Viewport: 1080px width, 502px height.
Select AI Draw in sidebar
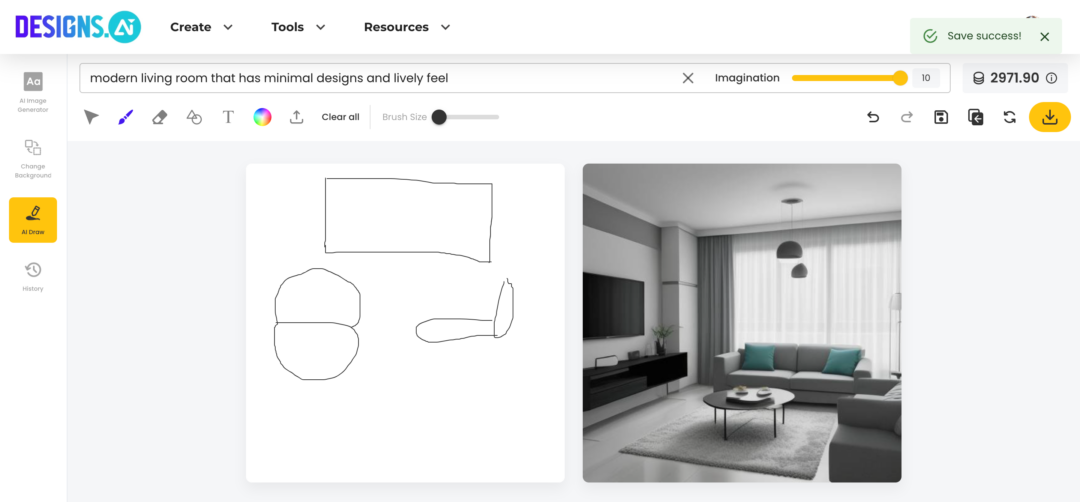(x=33, y=220)
